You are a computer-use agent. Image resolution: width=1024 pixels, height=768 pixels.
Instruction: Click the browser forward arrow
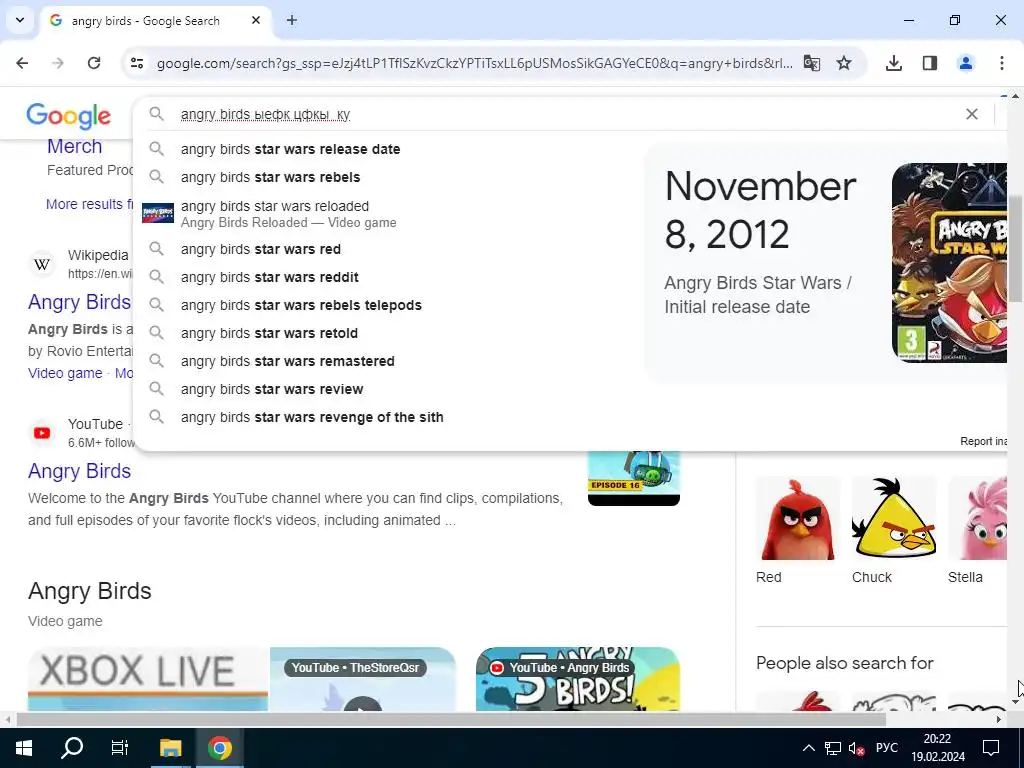tap(58, 63)
